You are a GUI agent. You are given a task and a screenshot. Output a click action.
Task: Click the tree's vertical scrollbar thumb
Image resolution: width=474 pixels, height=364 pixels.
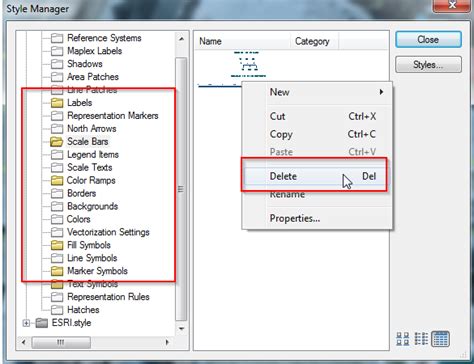pos(181,189)
